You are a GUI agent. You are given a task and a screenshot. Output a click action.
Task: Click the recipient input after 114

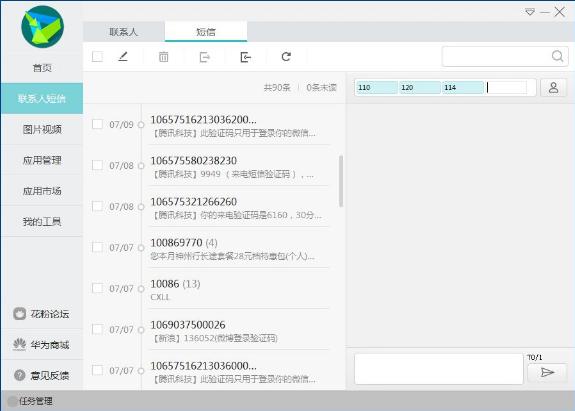click(506, 87)
